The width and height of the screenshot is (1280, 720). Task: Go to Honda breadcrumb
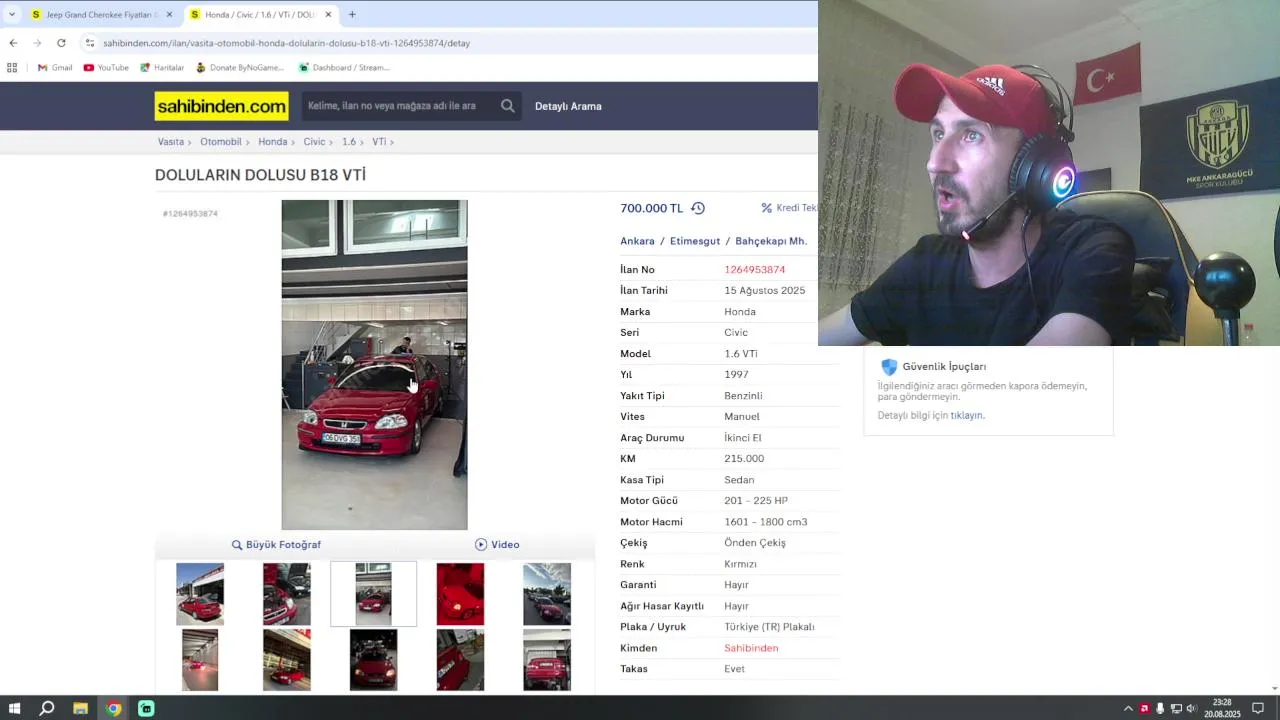coord(272,142)
